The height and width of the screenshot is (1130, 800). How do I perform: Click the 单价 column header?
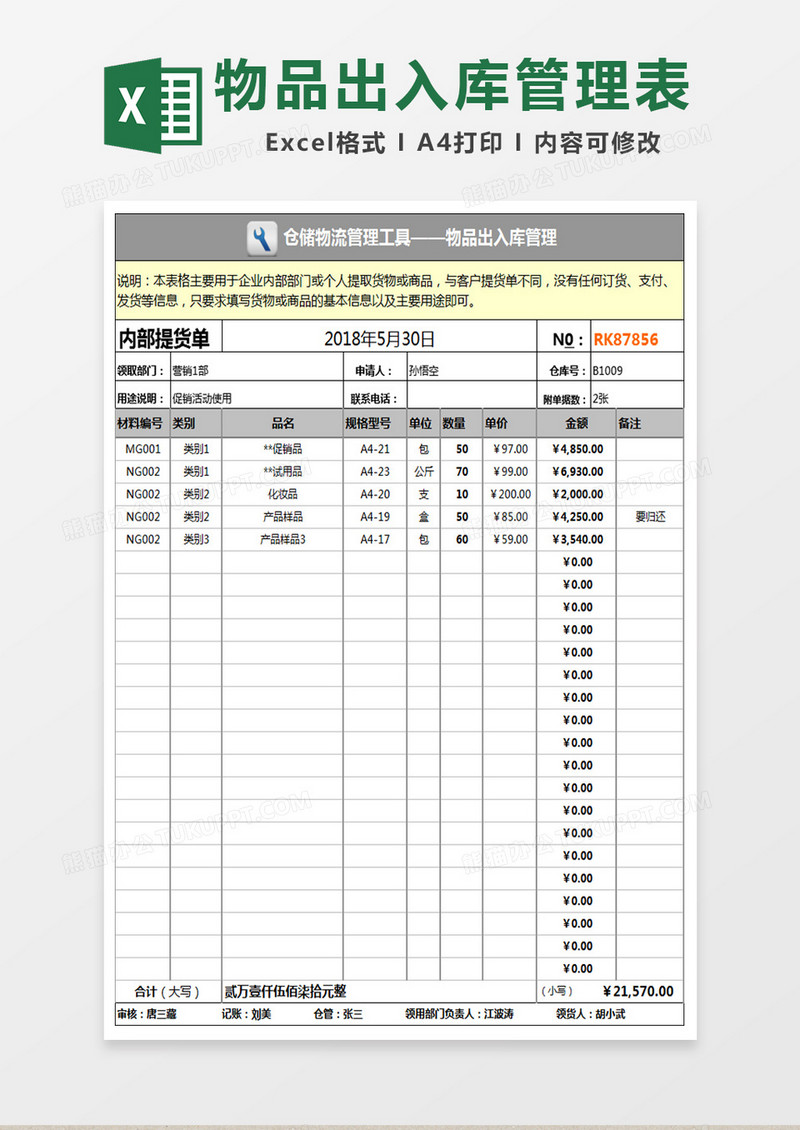pyautogui.click(x=510, y=423)
